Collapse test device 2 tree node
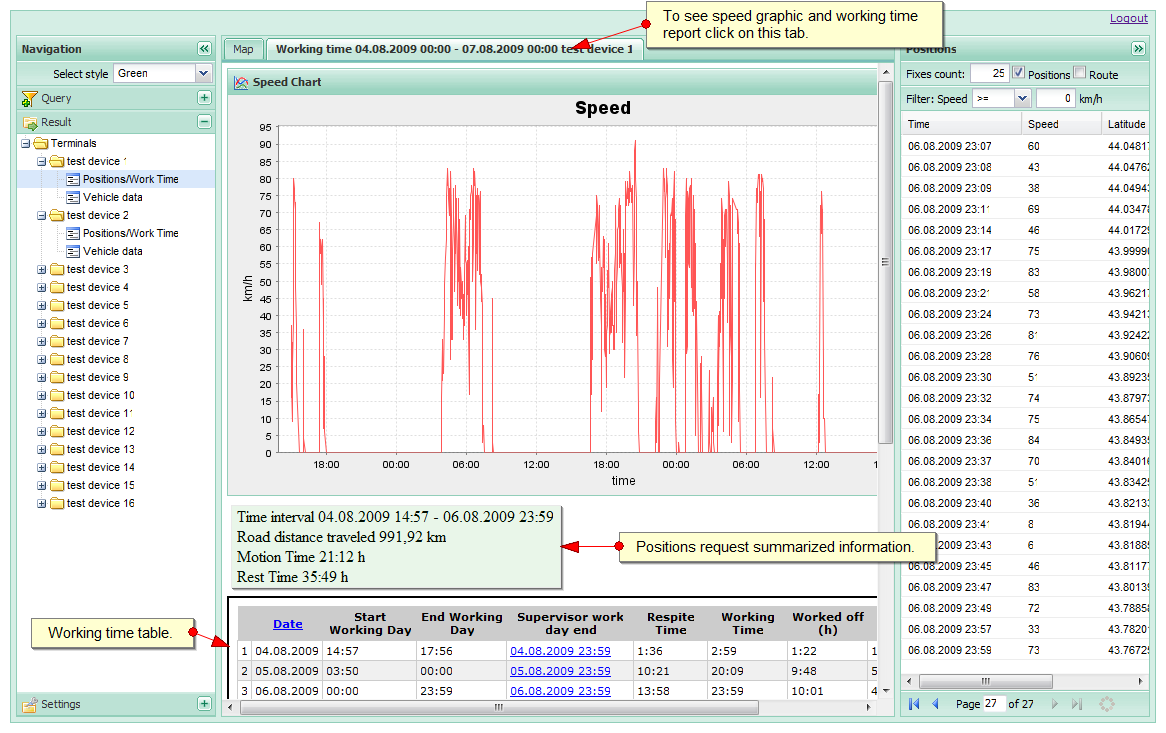This screenshot has width=1166, height=733. pyautogui.click(x=42, y=216)
